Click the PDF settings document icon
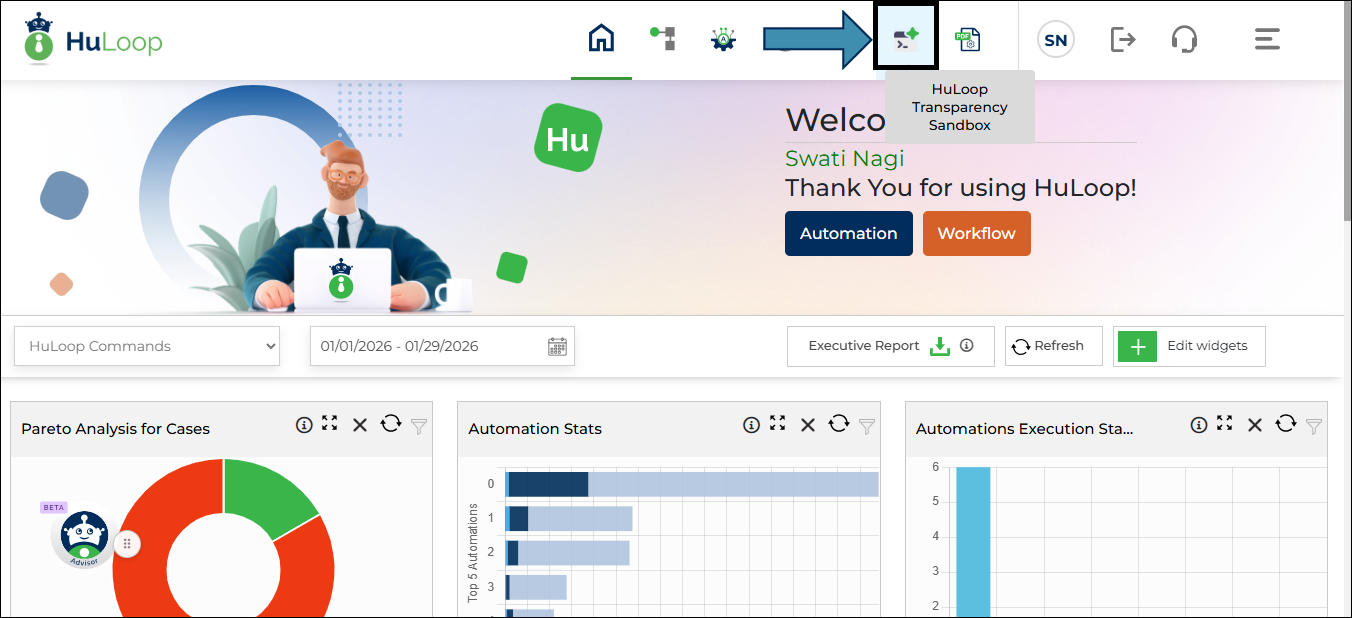The height and width of the screenshot is (618, 1352). (x=967, y=39)
